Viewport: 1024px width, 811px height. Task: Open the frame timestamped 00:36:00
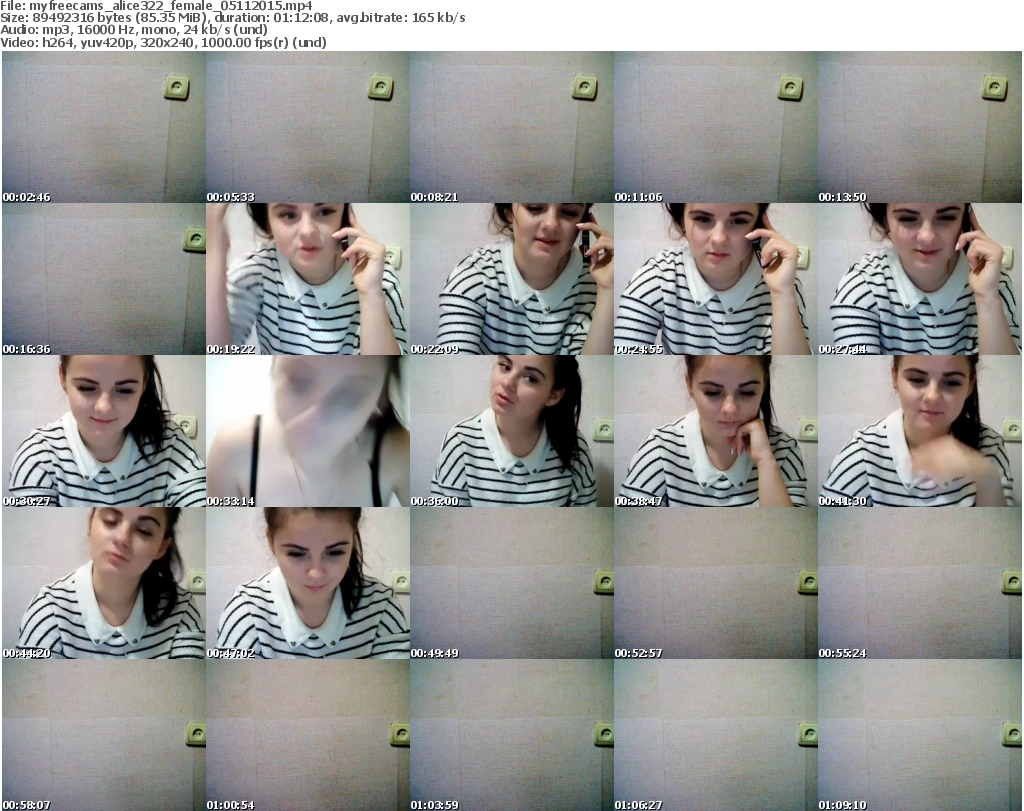point(511,431)
